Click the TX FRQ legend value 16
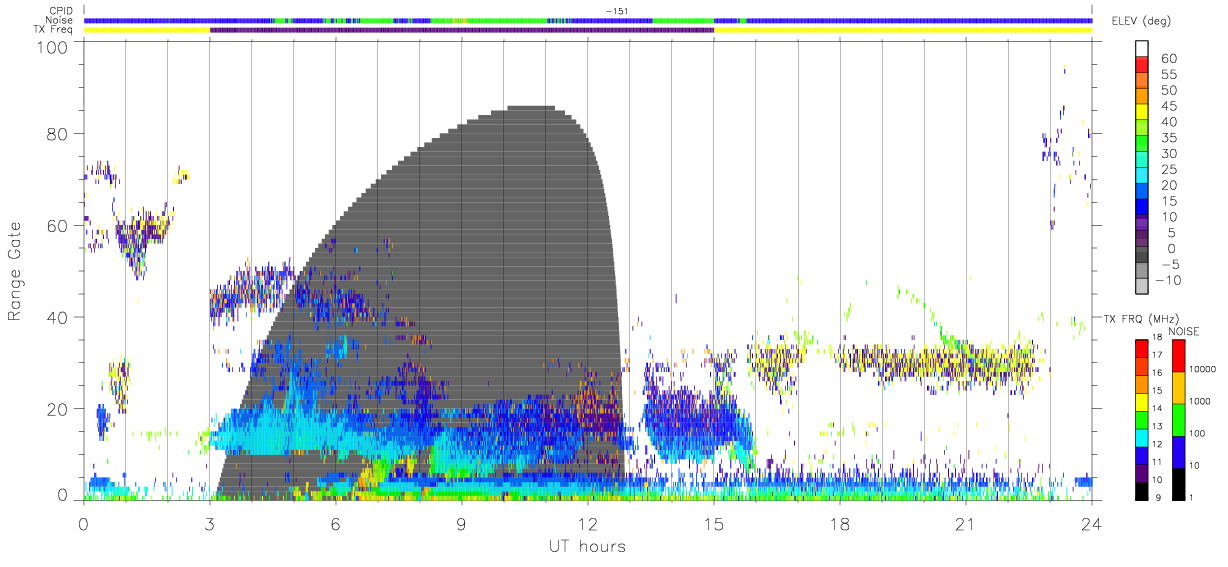Screen dimensions: 1228x567 (x=1157, y=372)
